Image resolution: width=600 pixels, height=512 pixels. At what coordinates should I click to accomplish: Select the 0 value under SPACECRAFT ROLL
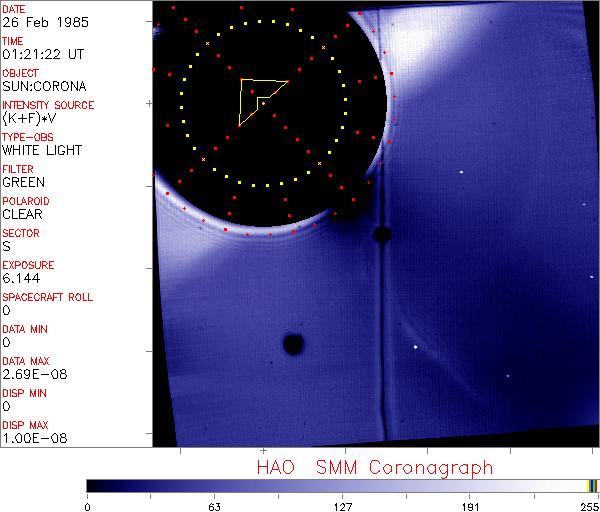pyautogui.click(x=6, y=310)
